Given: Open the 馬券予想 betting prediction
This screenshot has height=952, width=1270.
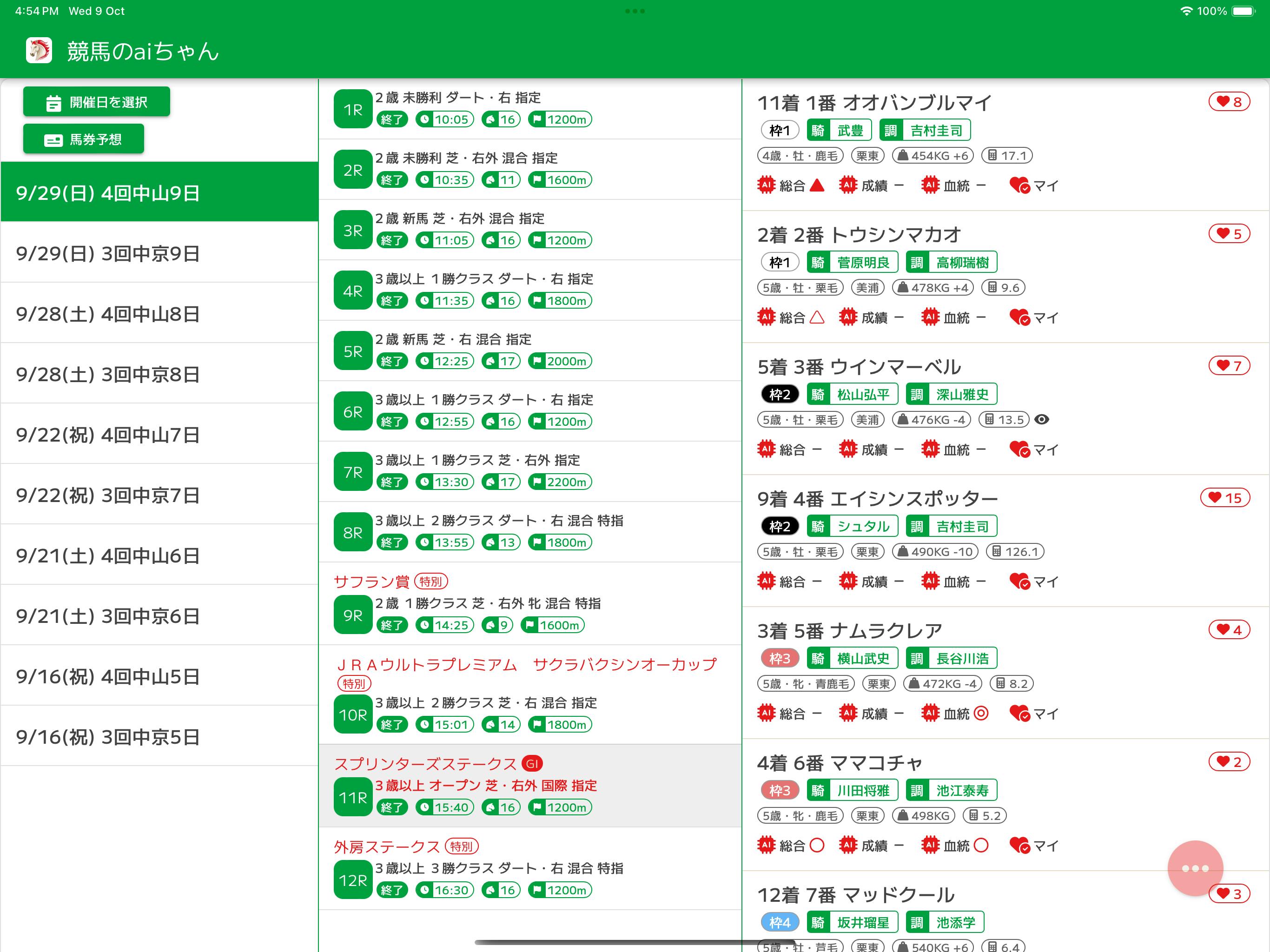Looking at the screenshot, I should [x=84, y=139].
